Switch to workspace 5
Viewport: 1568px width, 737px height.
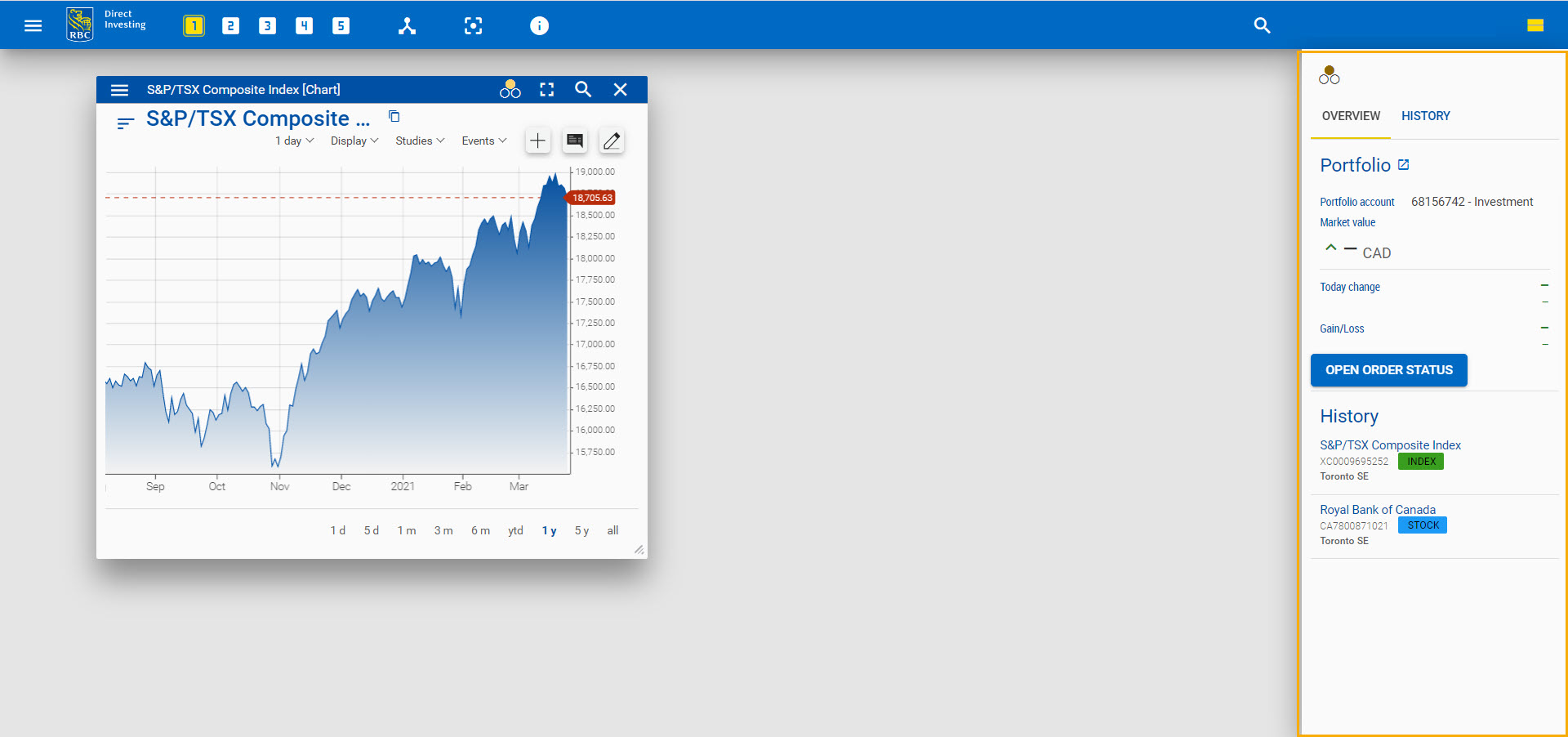[x=341, y=26]
